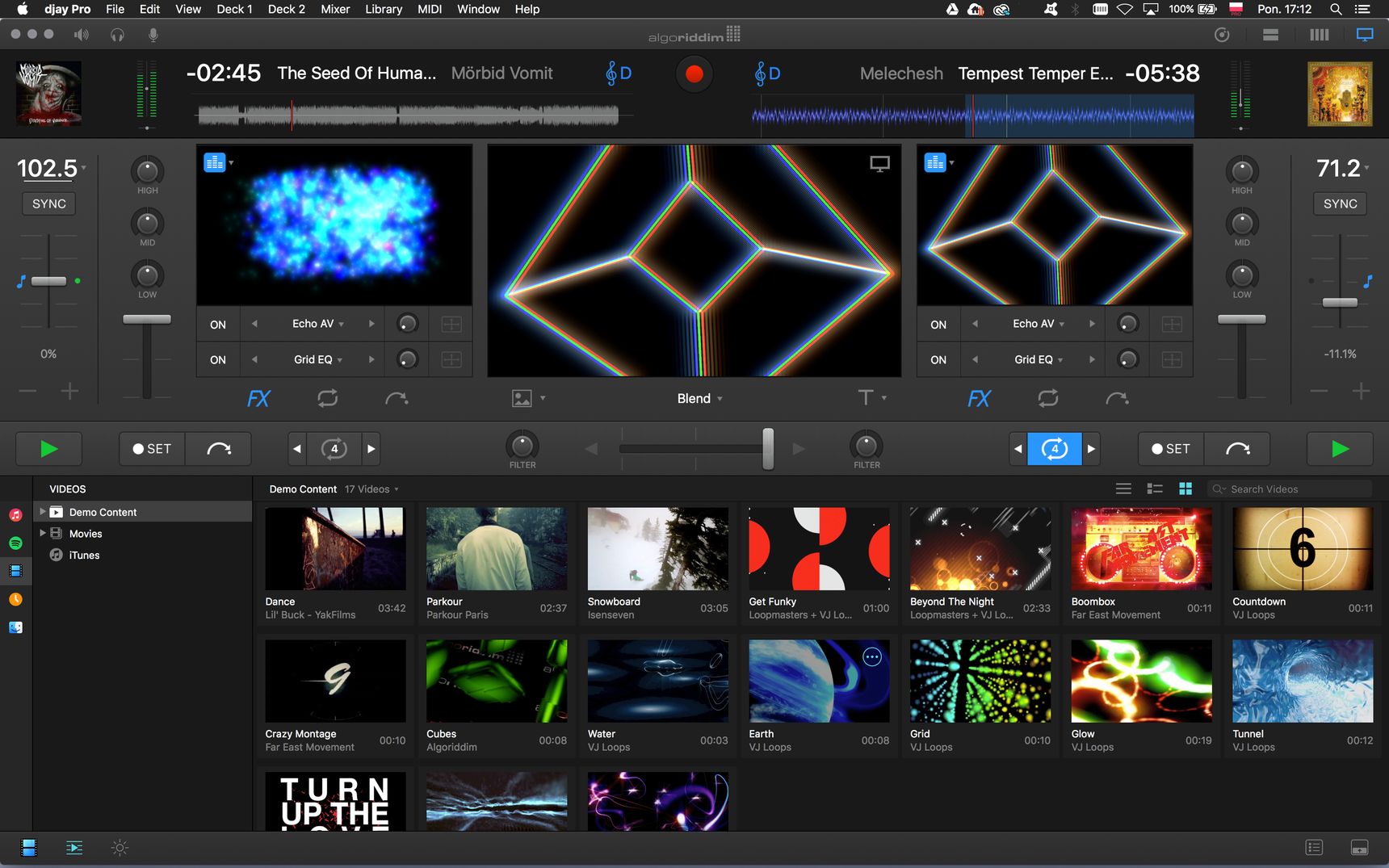Switch library to plain list view
The image size is (1389, 868).
(x=1123, y=489)
